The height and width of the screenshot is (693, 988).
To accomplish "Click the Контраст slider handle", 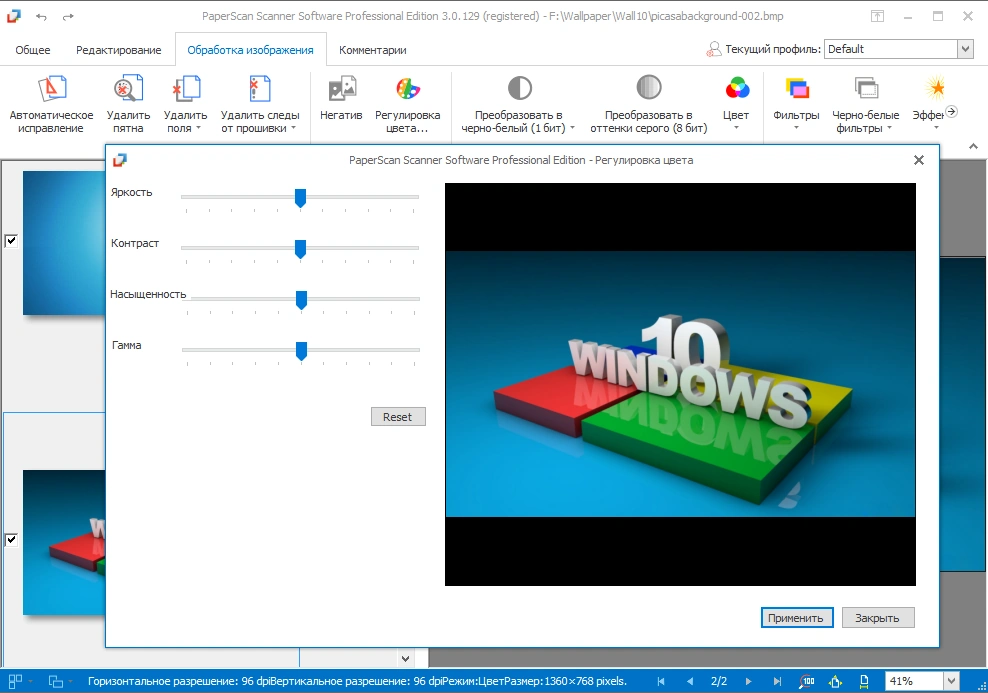I will pos(301,249).
